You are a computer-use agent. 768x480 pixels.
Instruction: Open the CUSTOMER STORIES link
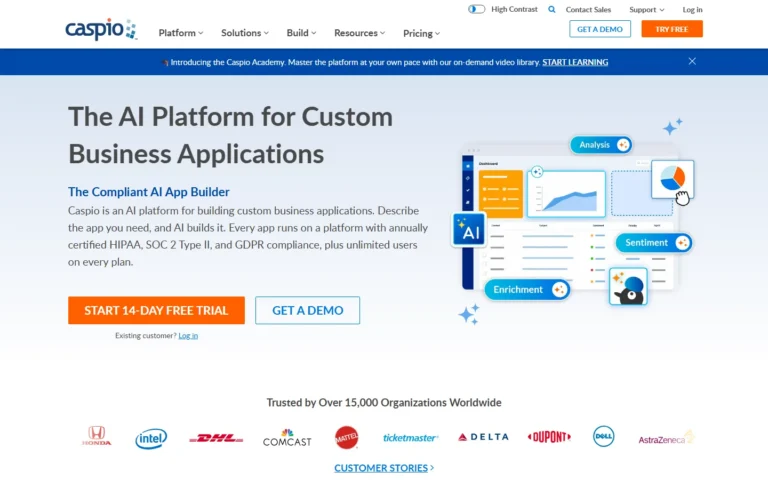pos(384,468)
